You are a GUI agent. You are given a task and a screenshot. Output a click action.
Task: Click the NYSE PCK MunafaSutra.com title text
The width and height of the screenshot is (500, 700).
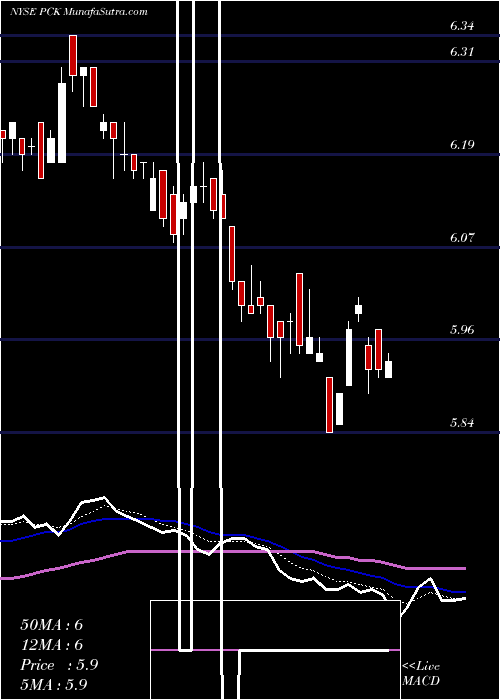tap(79, 12)
